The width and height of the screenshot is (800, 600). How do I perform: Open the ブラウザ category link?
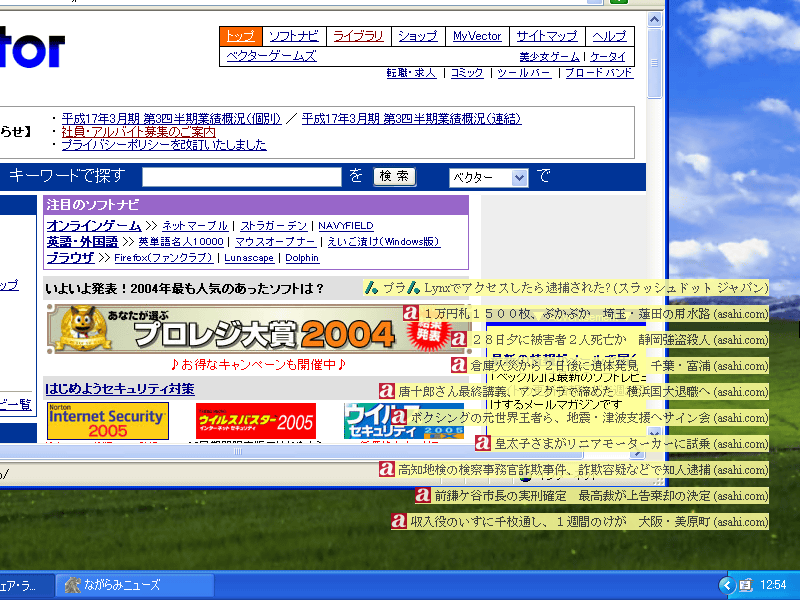70,258
